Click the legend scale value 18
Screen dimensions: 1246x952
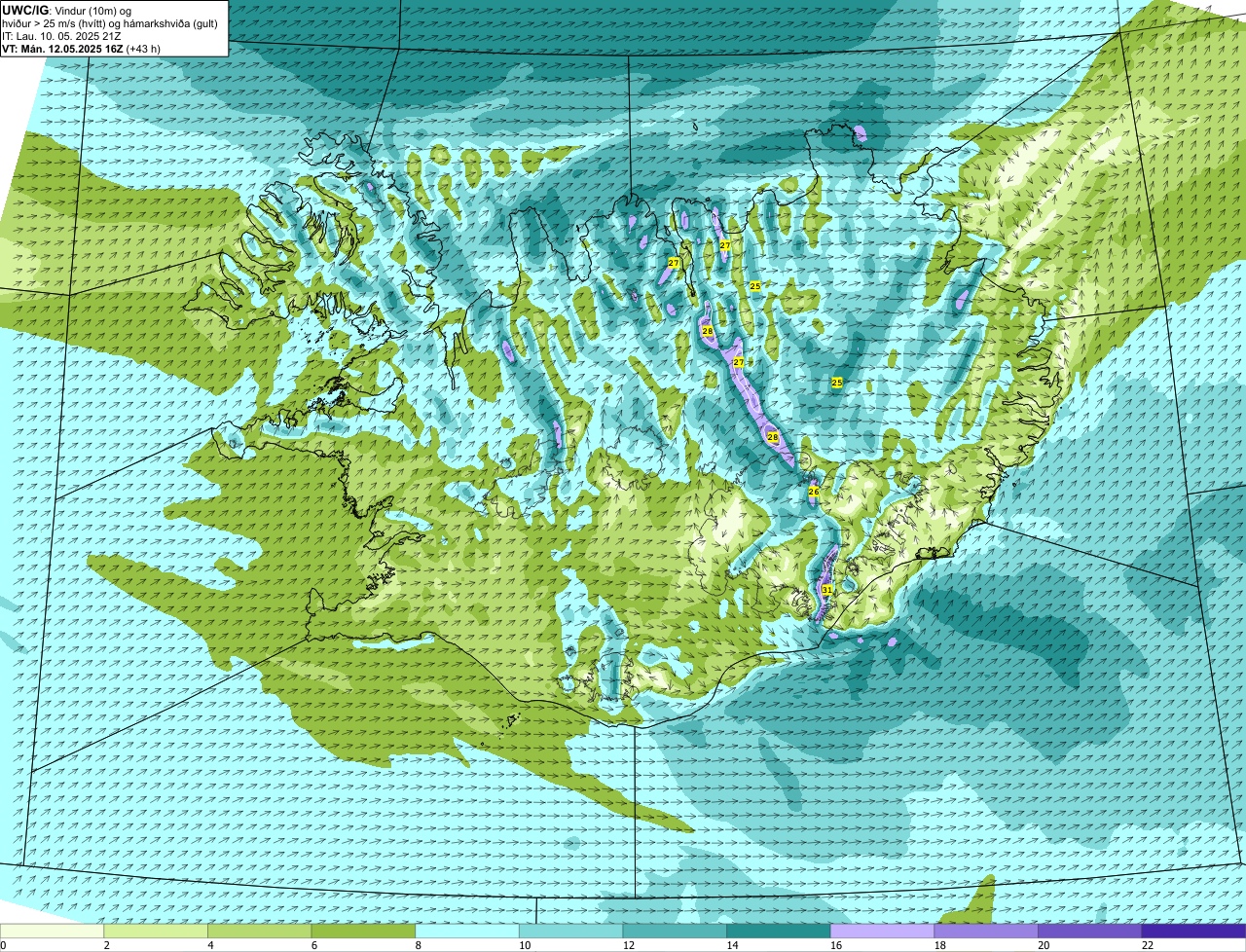[940, 945]
